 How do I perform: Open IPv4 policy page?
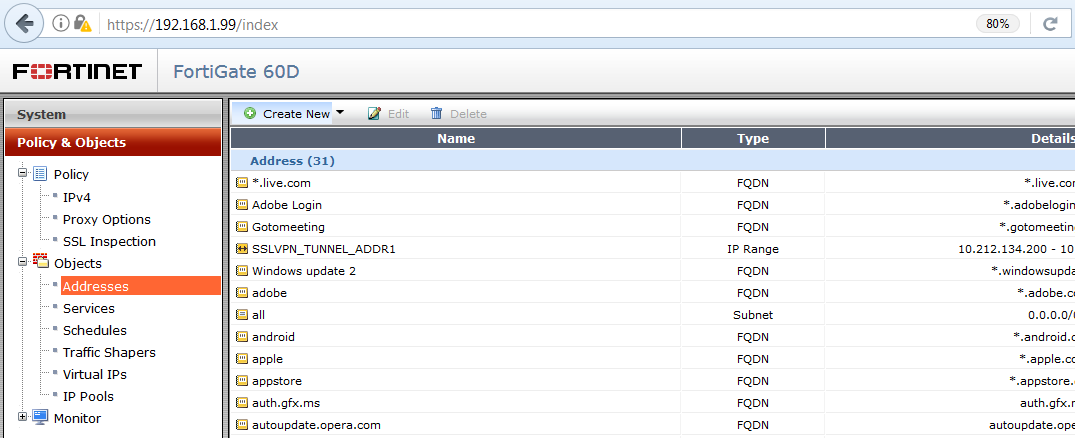click(x=77, y=197)
